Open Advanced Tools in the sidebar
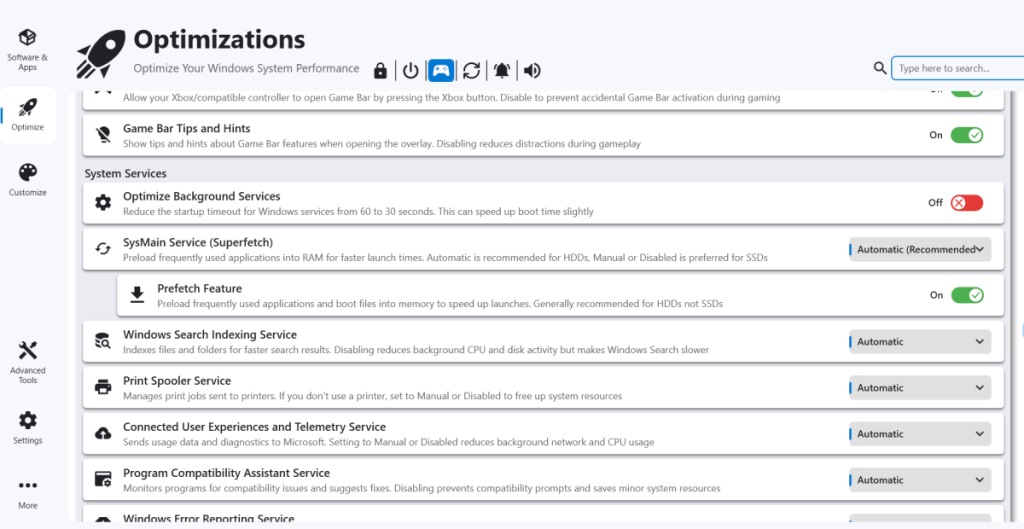The width and height of the screenshot is (1024, 529). point(28,361)
